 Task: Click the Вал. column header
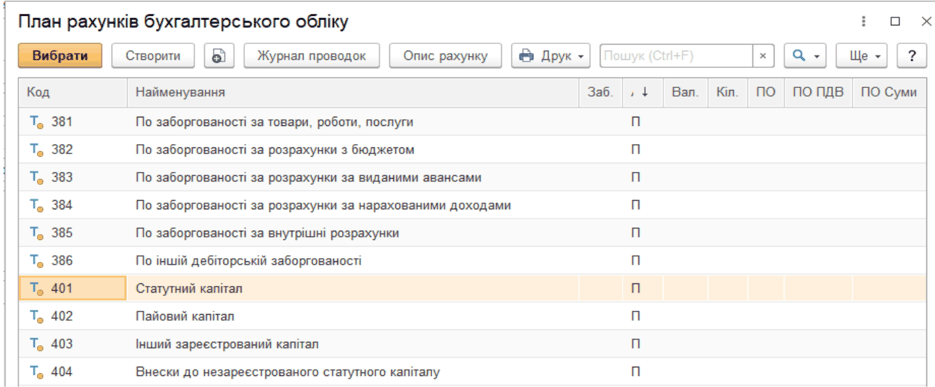pos(685,93)
